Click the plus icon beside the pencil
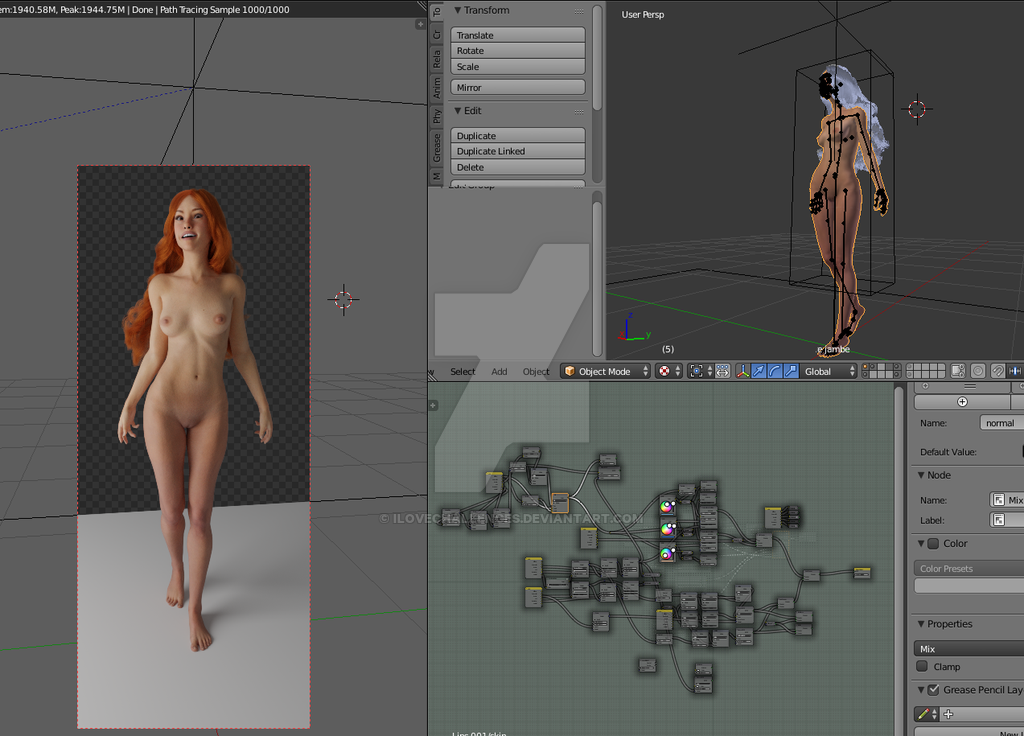The image size is (1024, 736). 948,714
